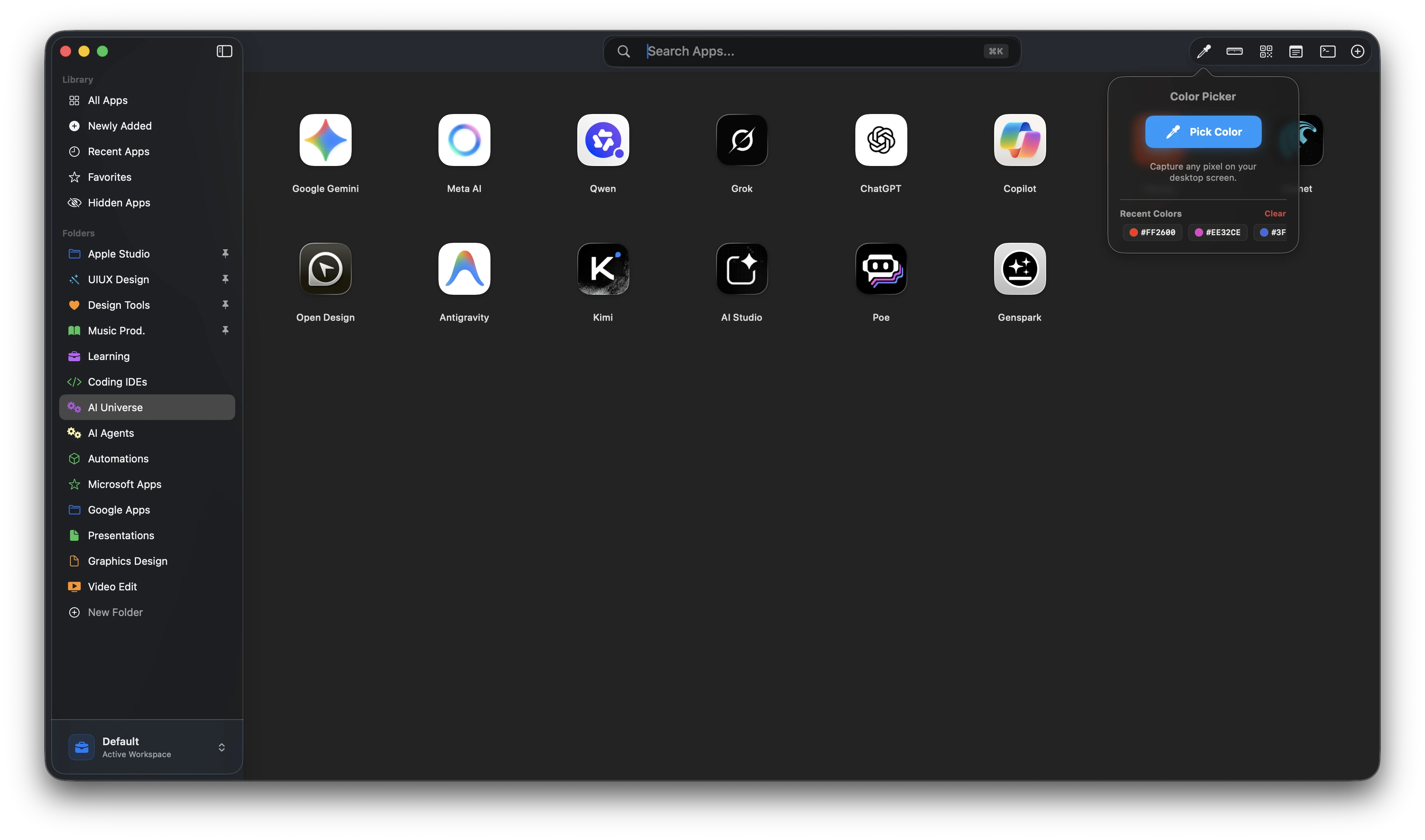Screen dimensions: 1425x840
Task: Go to Favorites
Action: (147, 177)
